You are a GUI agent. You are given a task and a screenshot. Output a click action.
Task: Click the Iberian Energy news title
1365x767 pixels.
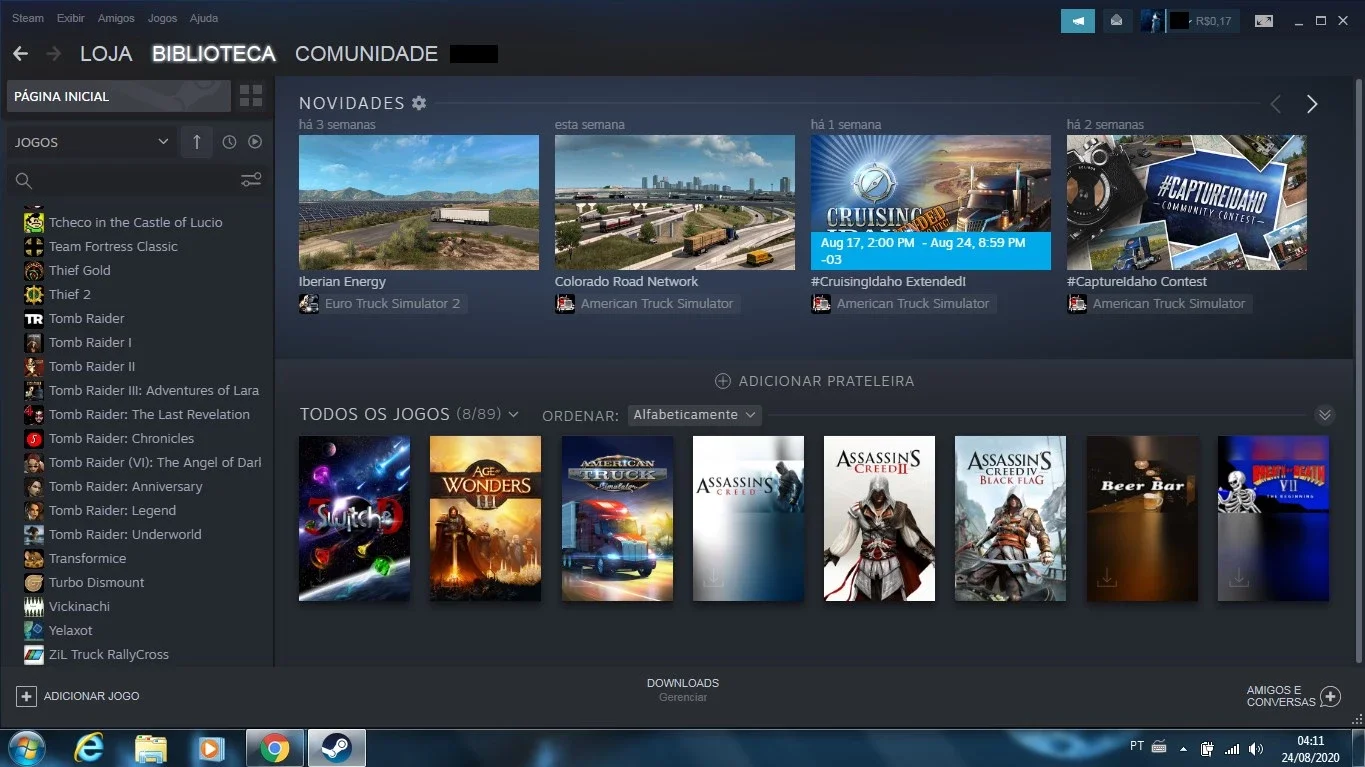(342, 281)
